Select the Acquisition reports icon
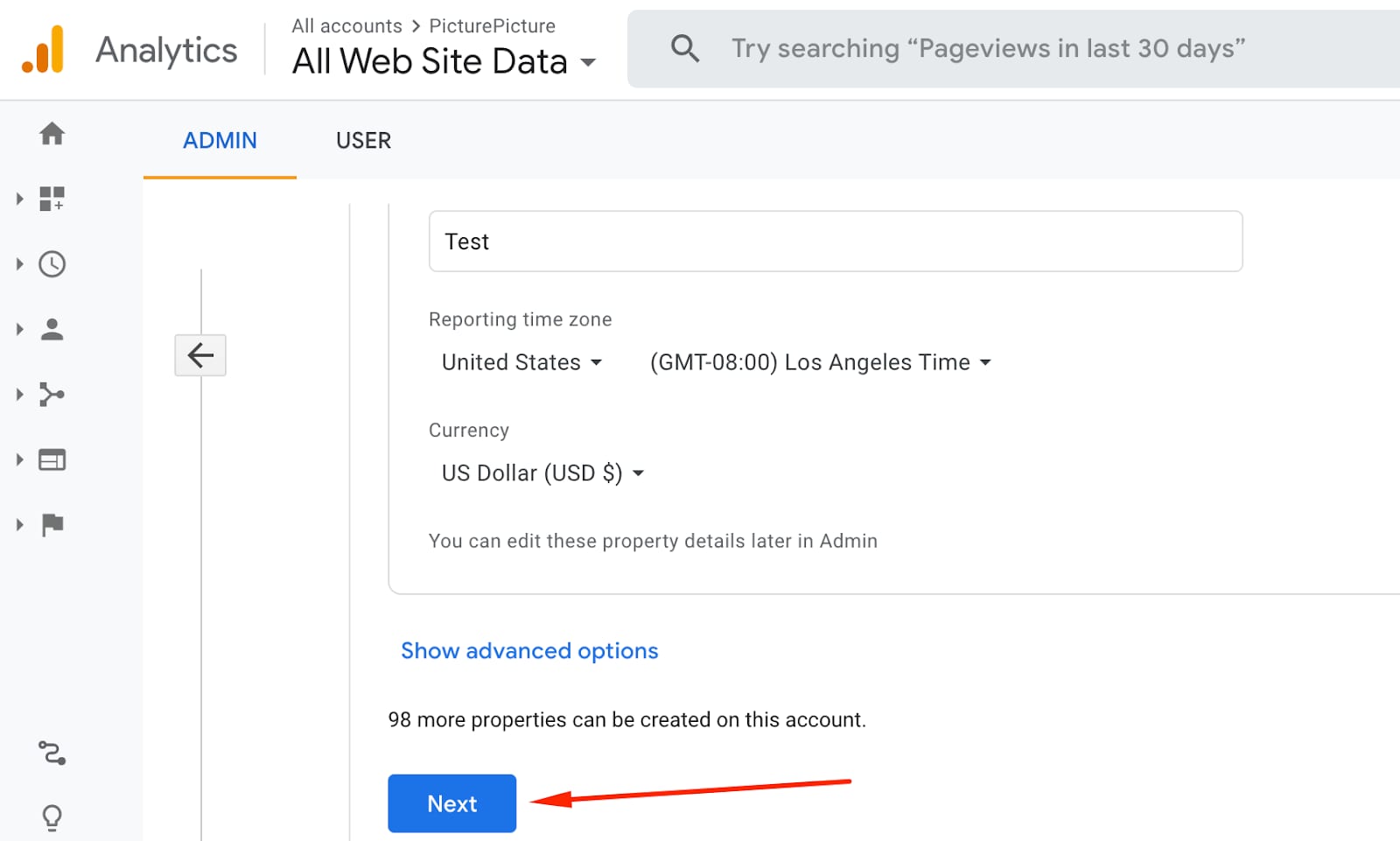 tap(52, 394)
